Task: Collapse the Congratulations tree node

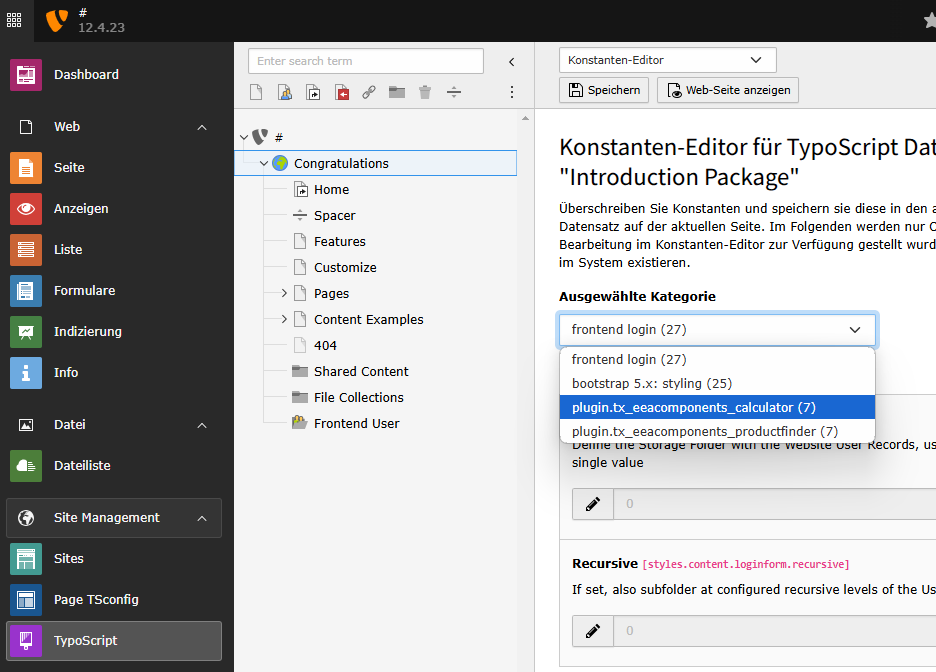Action: pyautogui.click(x=264, y=164)
